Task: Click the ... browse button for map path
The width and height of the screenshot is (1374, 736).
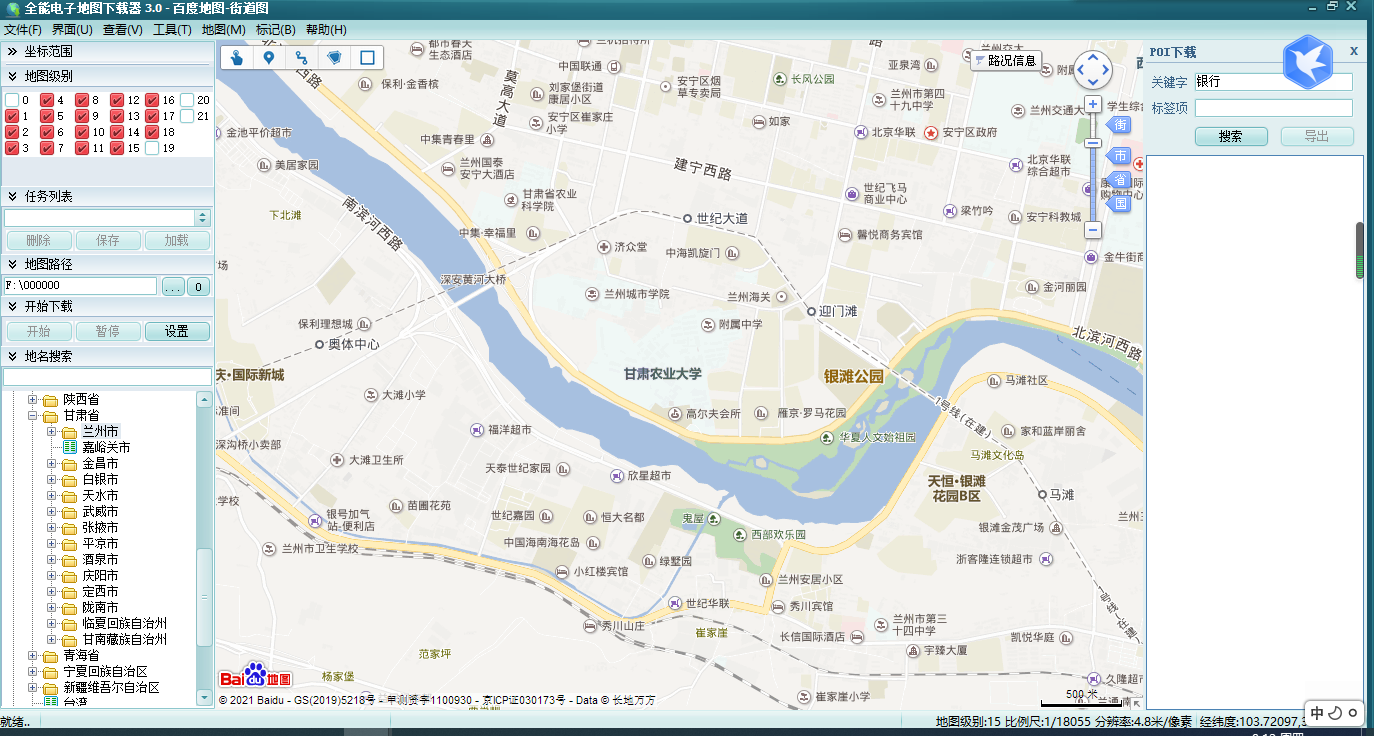Action: (x=173, y=287)
